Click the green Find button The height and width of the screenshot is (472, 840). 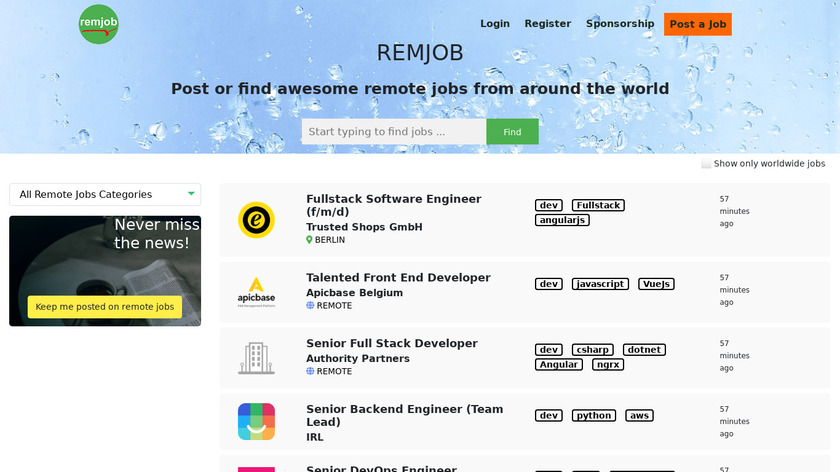coord(512,132)
